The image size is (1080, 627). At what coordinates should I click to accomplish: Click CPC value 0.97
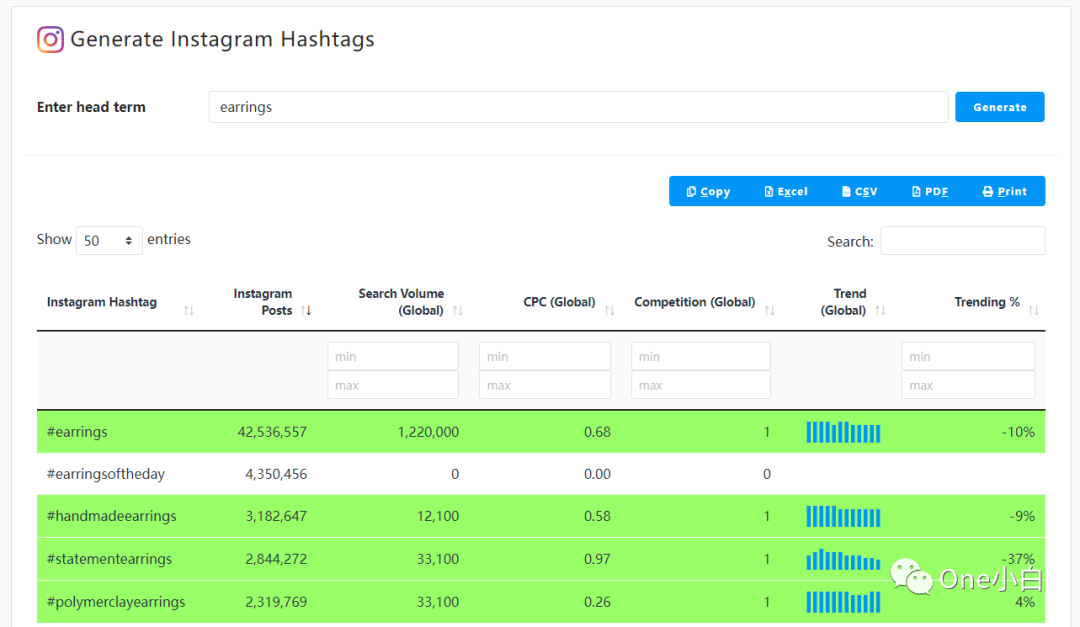click(597, 559)
